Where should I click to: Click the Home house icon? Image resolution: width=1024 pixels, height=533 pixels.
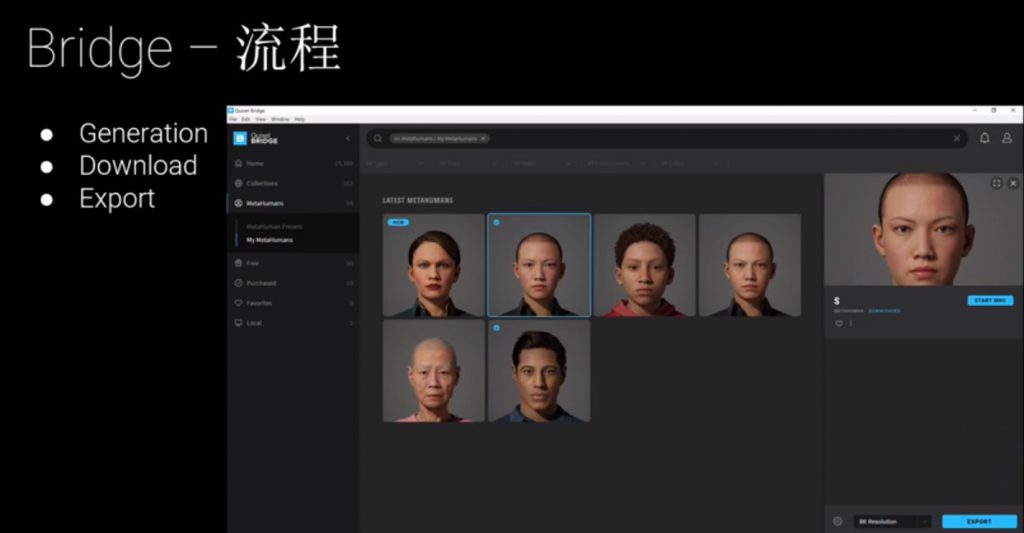[x=238, y=163]
